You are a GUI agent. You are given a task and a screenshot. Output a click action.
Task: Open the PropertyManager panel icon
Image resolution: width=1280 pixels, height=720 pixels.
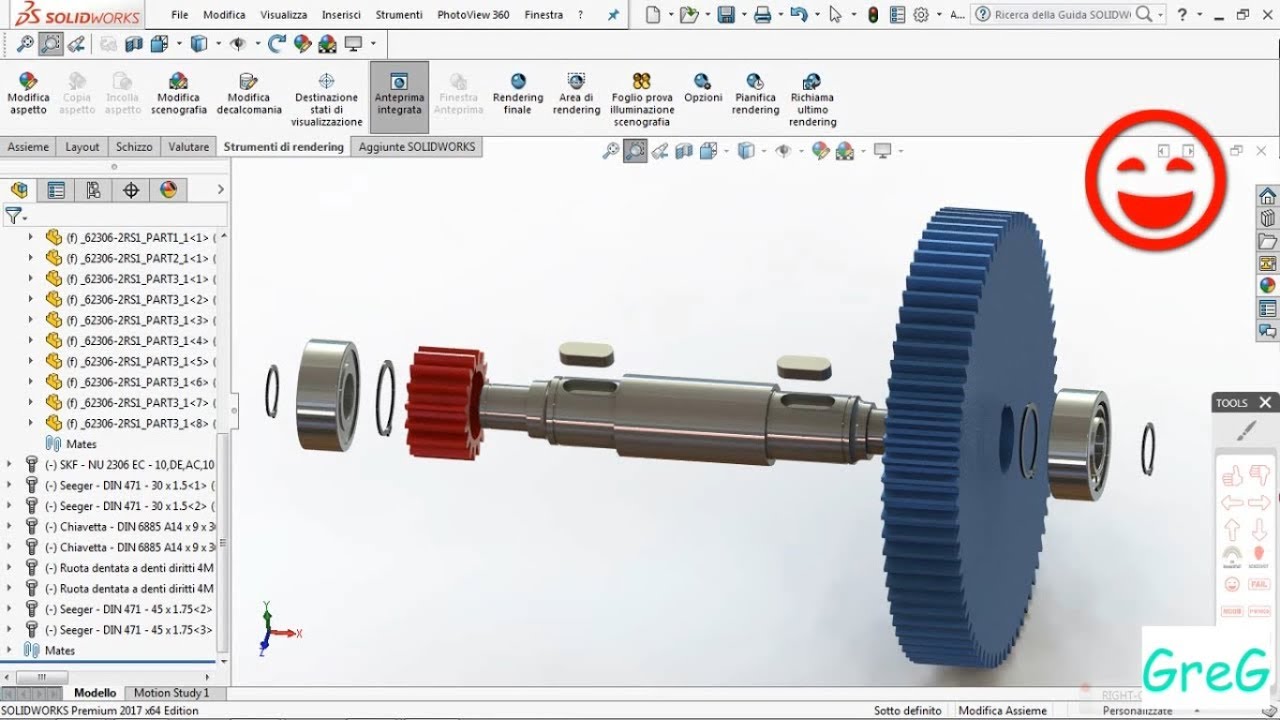tap(56, 190)
